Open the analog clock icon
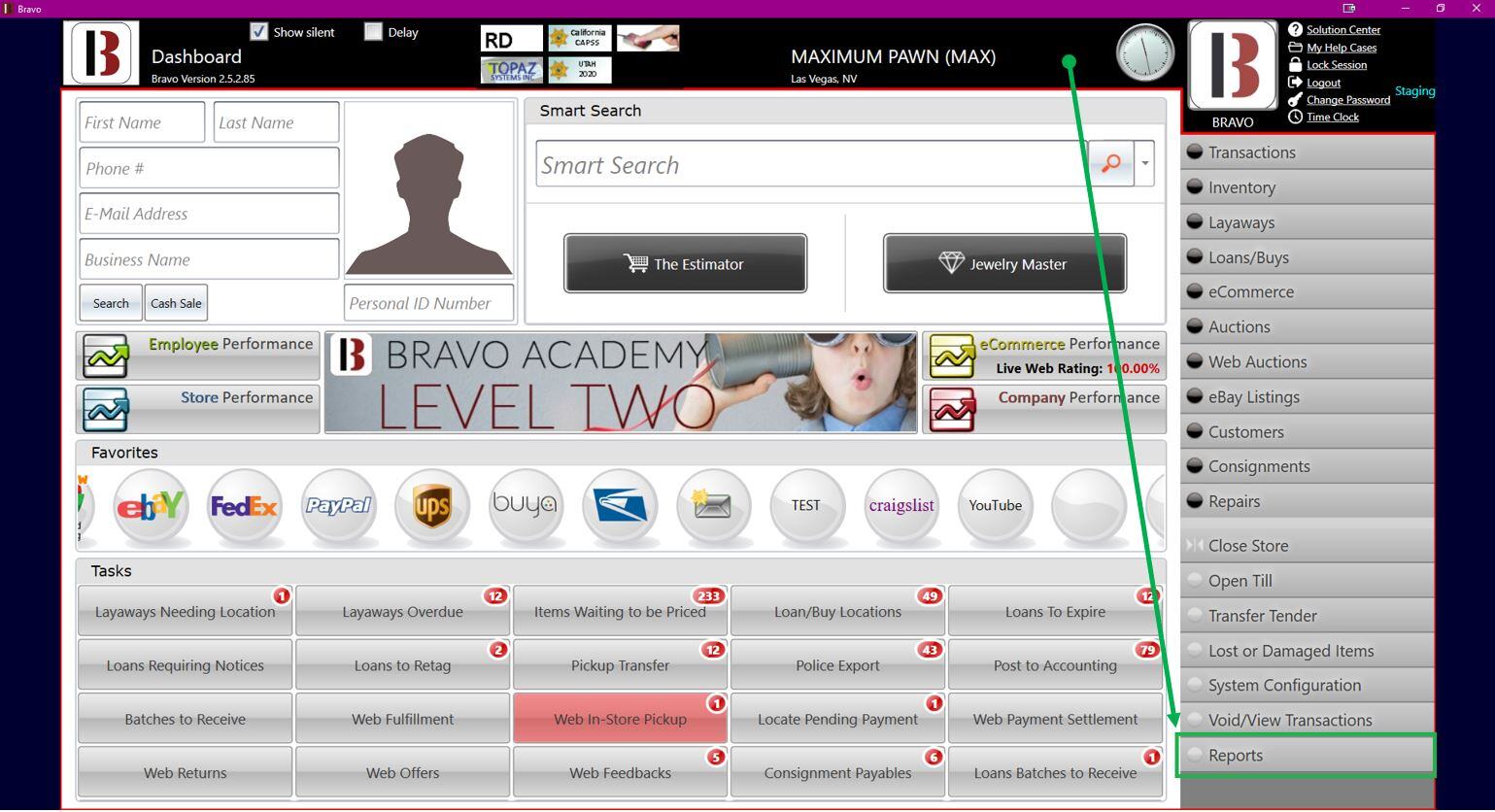Image resolution: width=1495 pixels, height=812 pixels. (1144, 53)
